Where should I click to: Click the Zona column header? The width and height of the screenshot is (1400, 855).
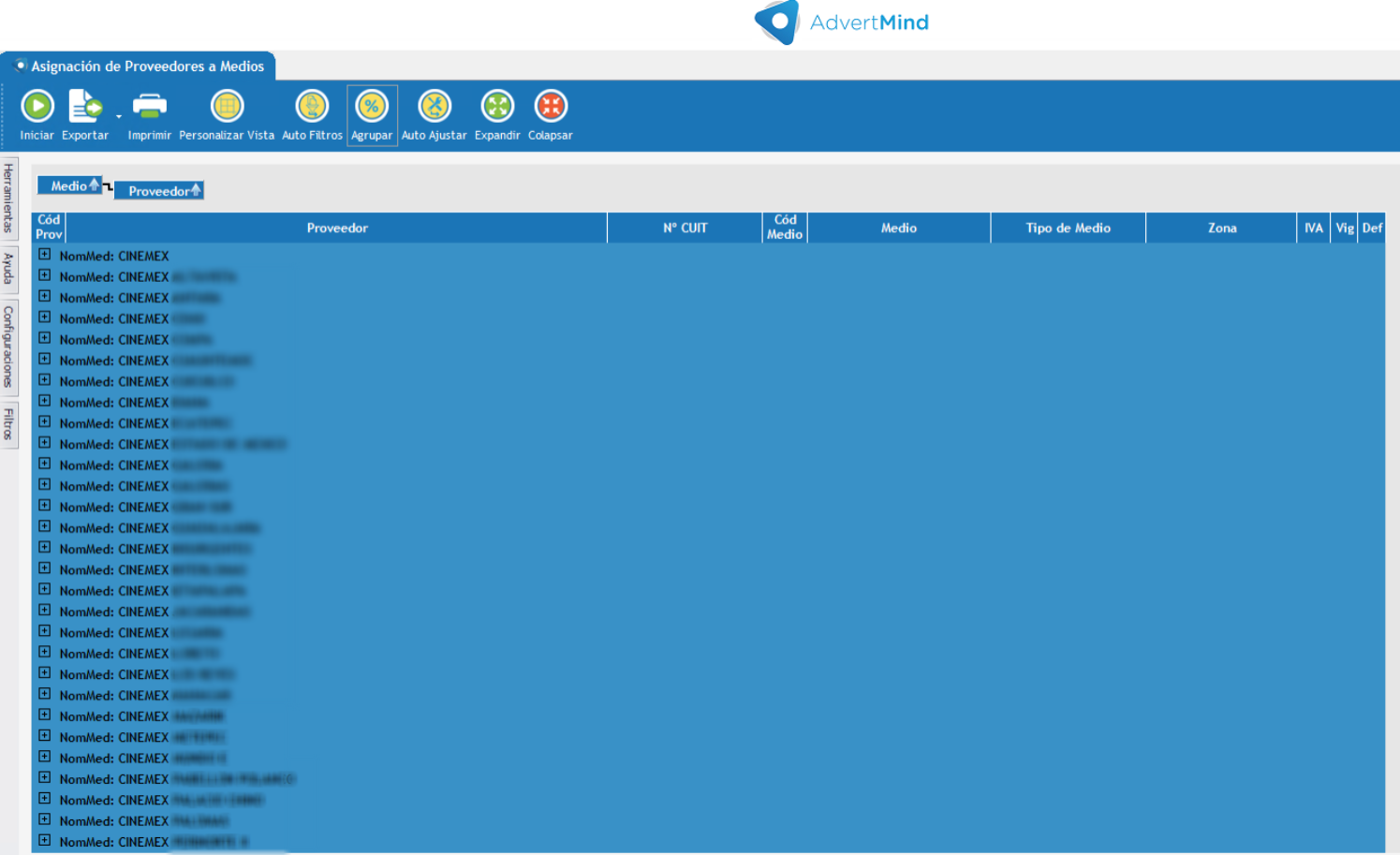coord(1222,228)
